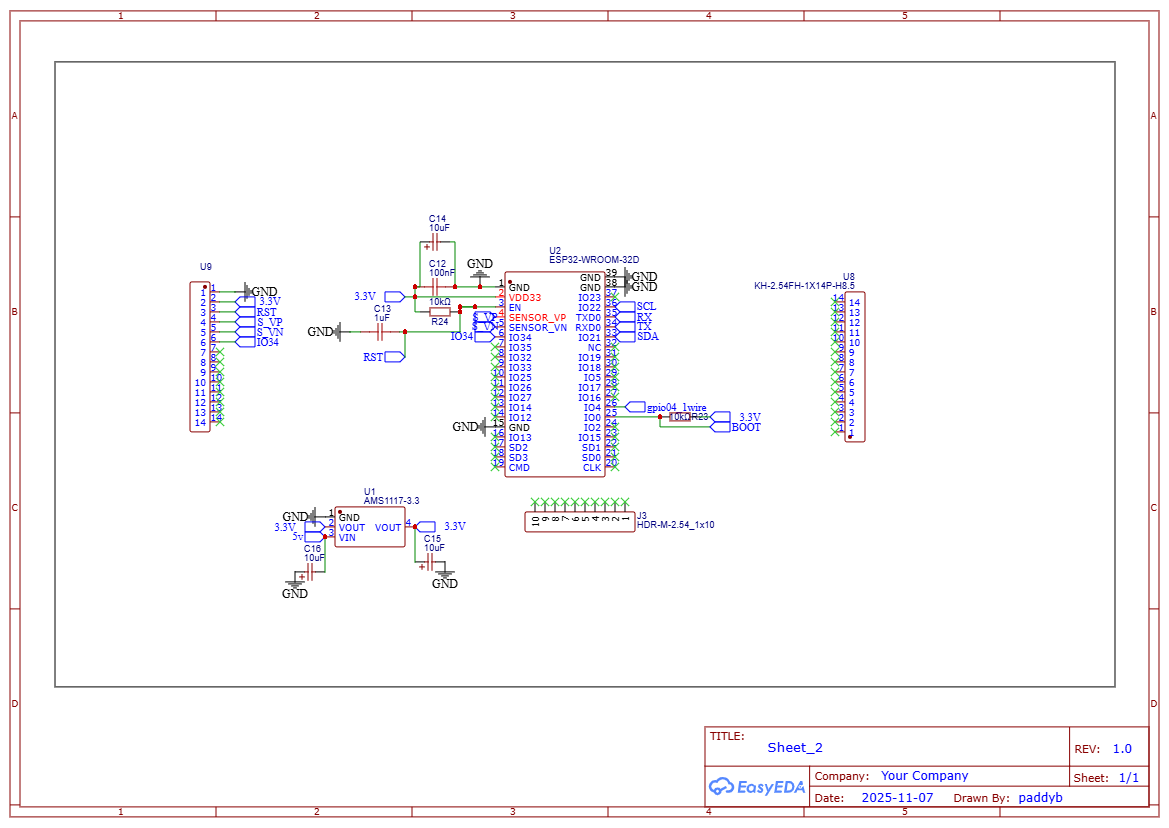Select the C14 10uF capacitor symbol
The width and height of the screenshot is (1169, 828).
click(436, 242)
